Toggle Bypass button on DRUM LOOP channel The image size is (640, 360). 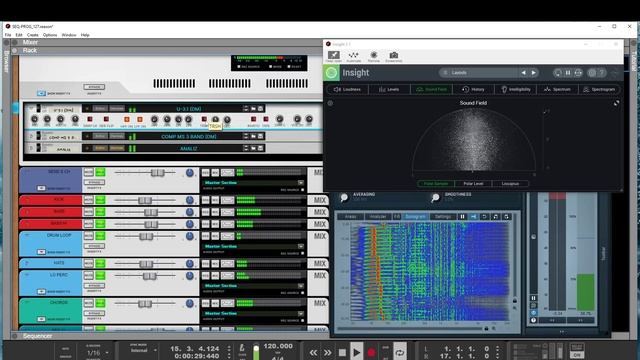94,246
